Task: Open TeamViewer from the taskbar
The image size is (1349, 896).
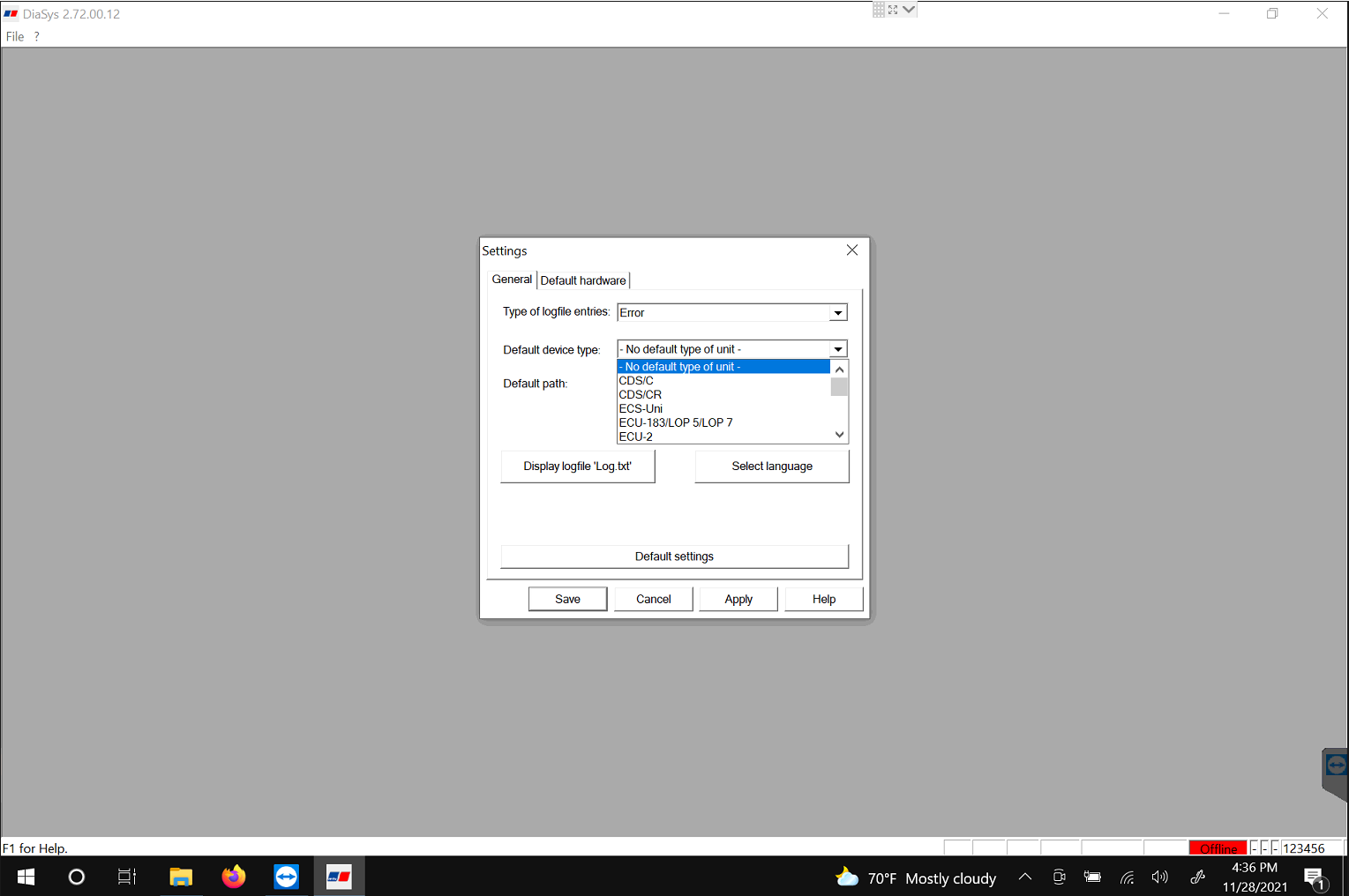Action: pos(286,876)
